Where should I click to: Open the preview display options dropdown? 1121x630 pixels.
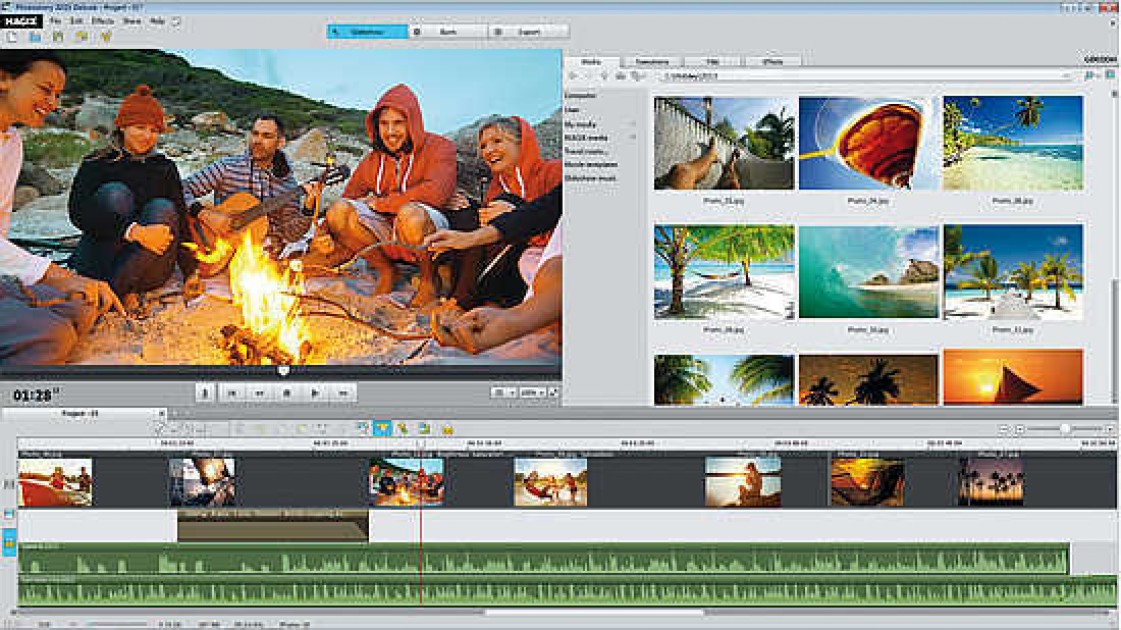(503, 393)
